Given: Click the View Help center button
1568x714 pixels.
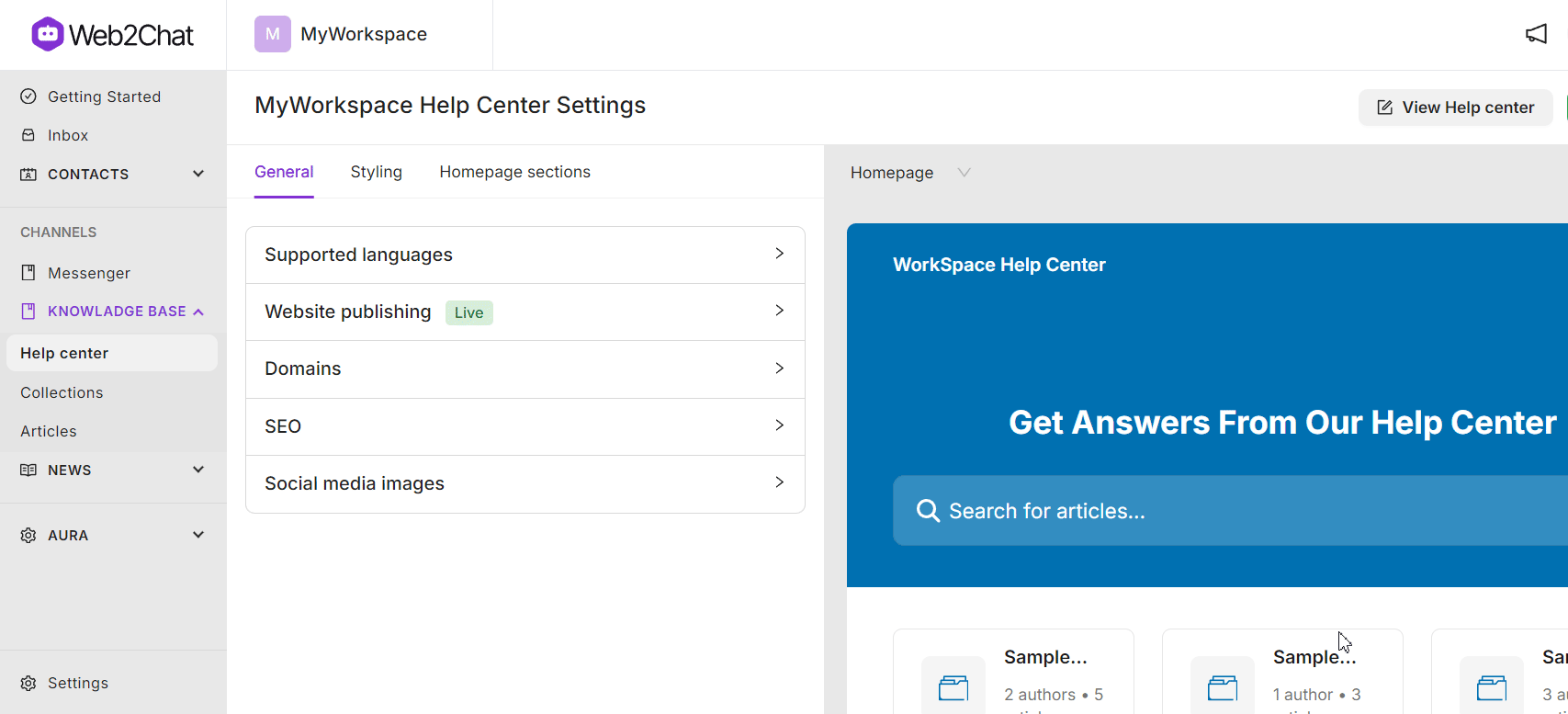Looking at the screenshot, I should coord(1455,108).
